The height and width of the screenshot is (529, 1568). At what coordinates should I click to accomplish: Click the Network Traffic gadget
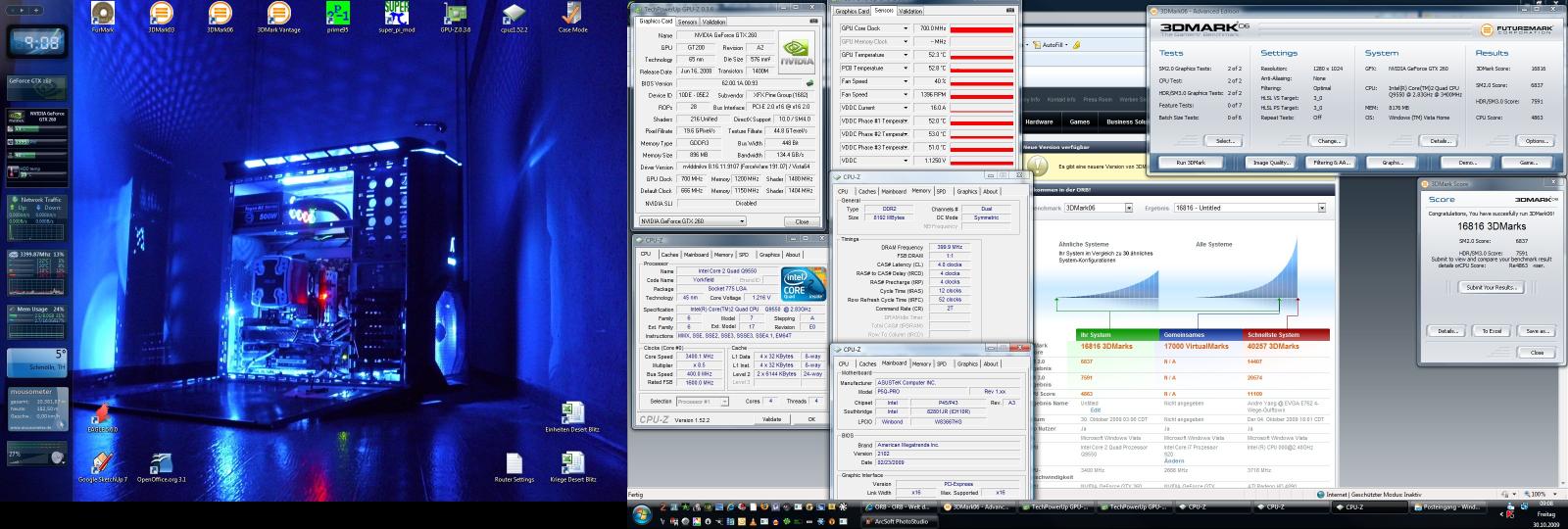36,217
